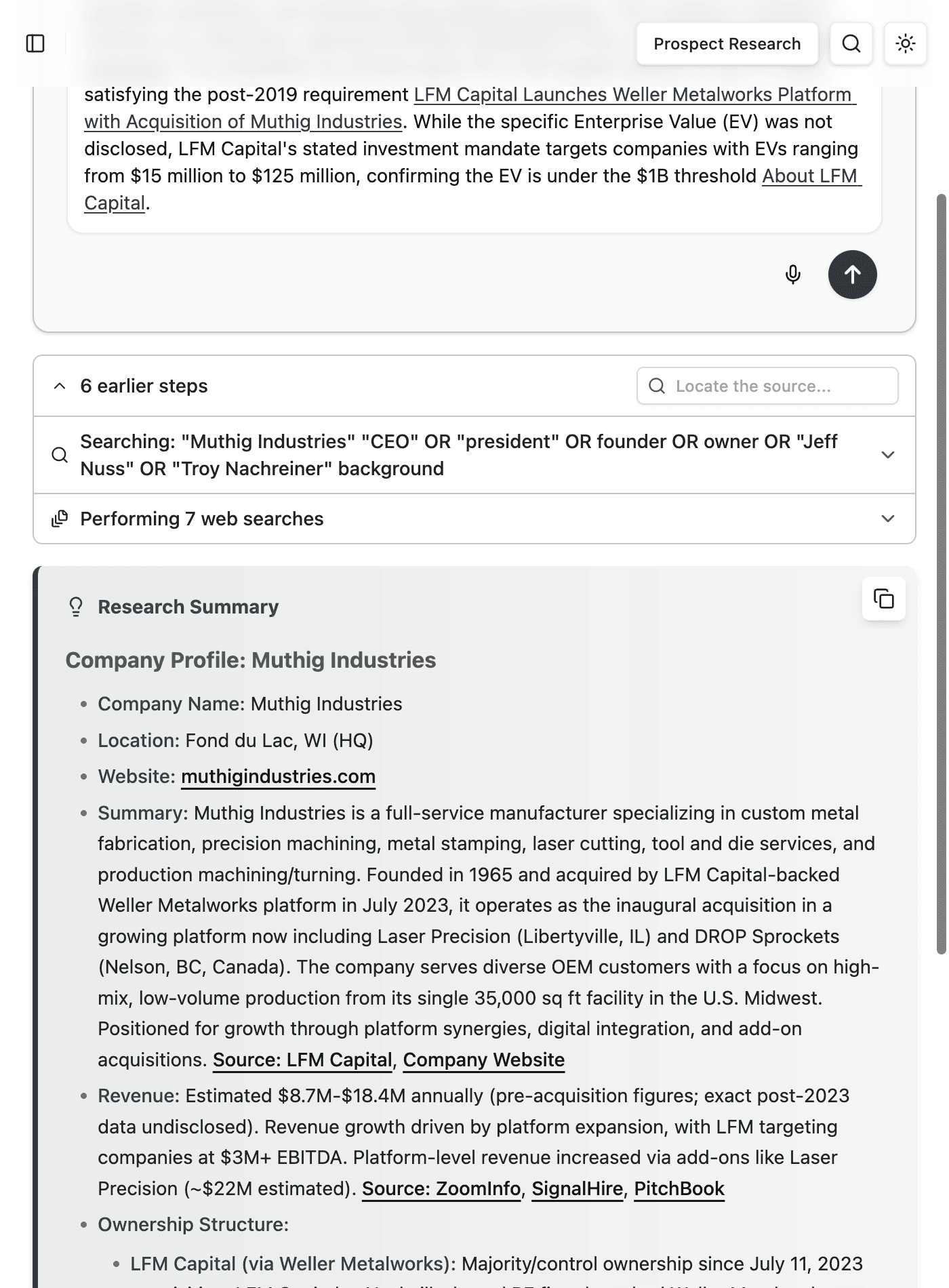
Task: Open the SignalHire source link
Action: click(577, 1188)
